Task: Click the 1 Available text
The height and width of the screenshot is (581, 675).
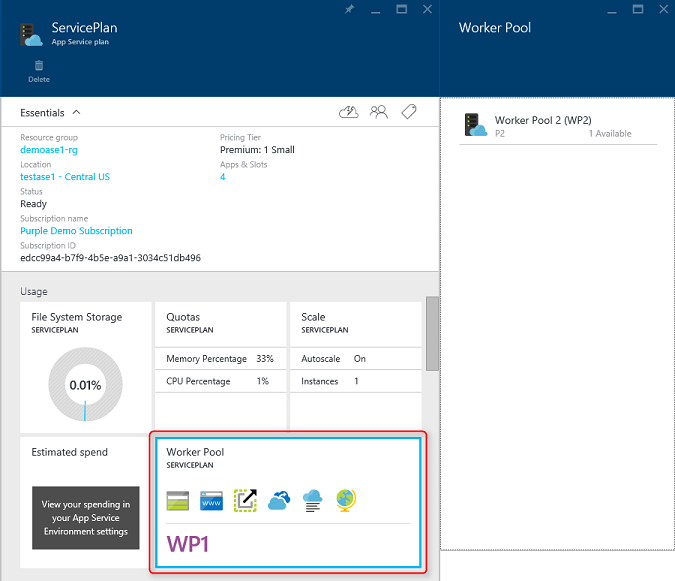Action: coord(610,134)
